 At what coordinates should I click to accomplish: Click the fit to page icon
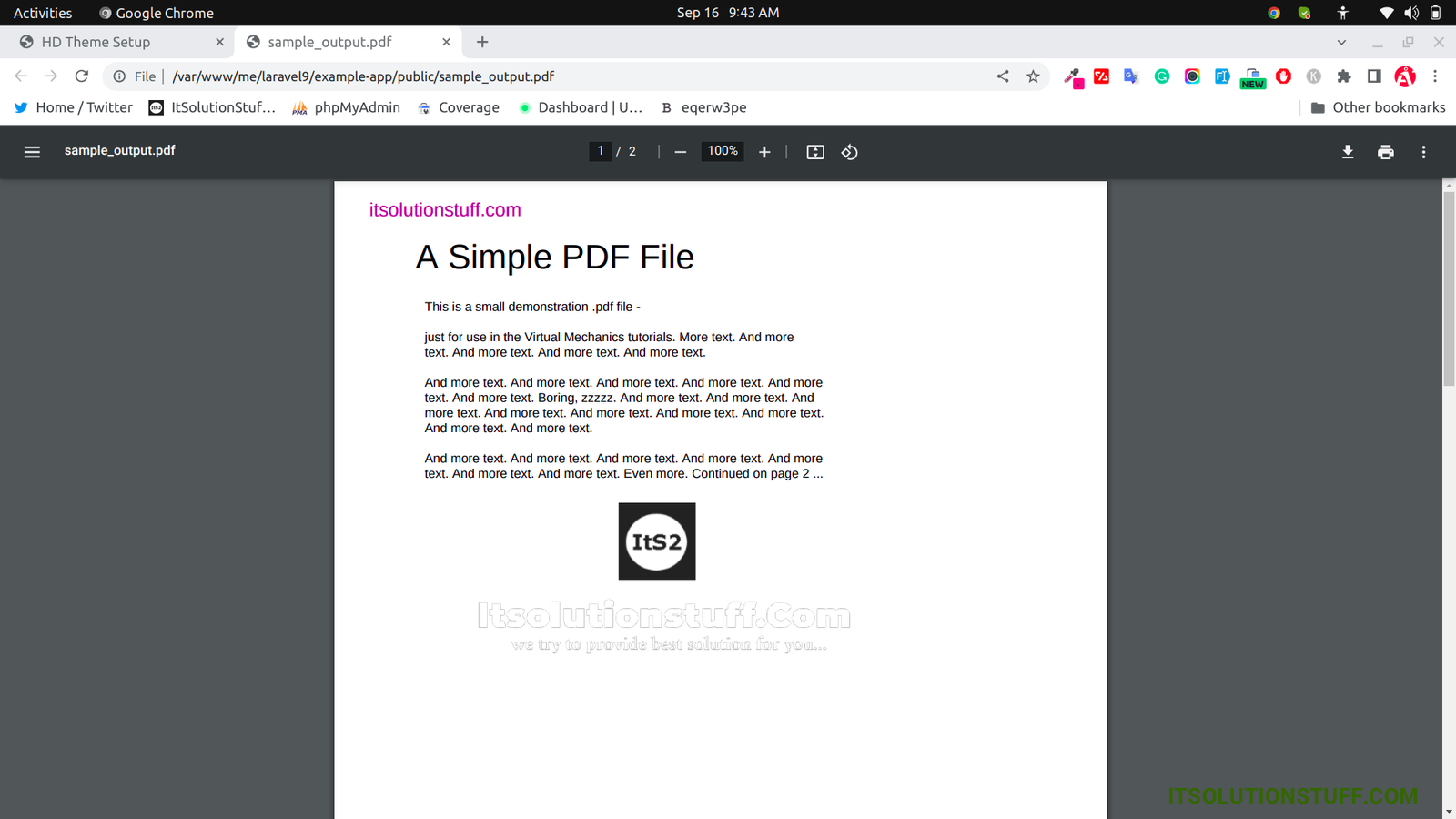(x=815, y=152)
